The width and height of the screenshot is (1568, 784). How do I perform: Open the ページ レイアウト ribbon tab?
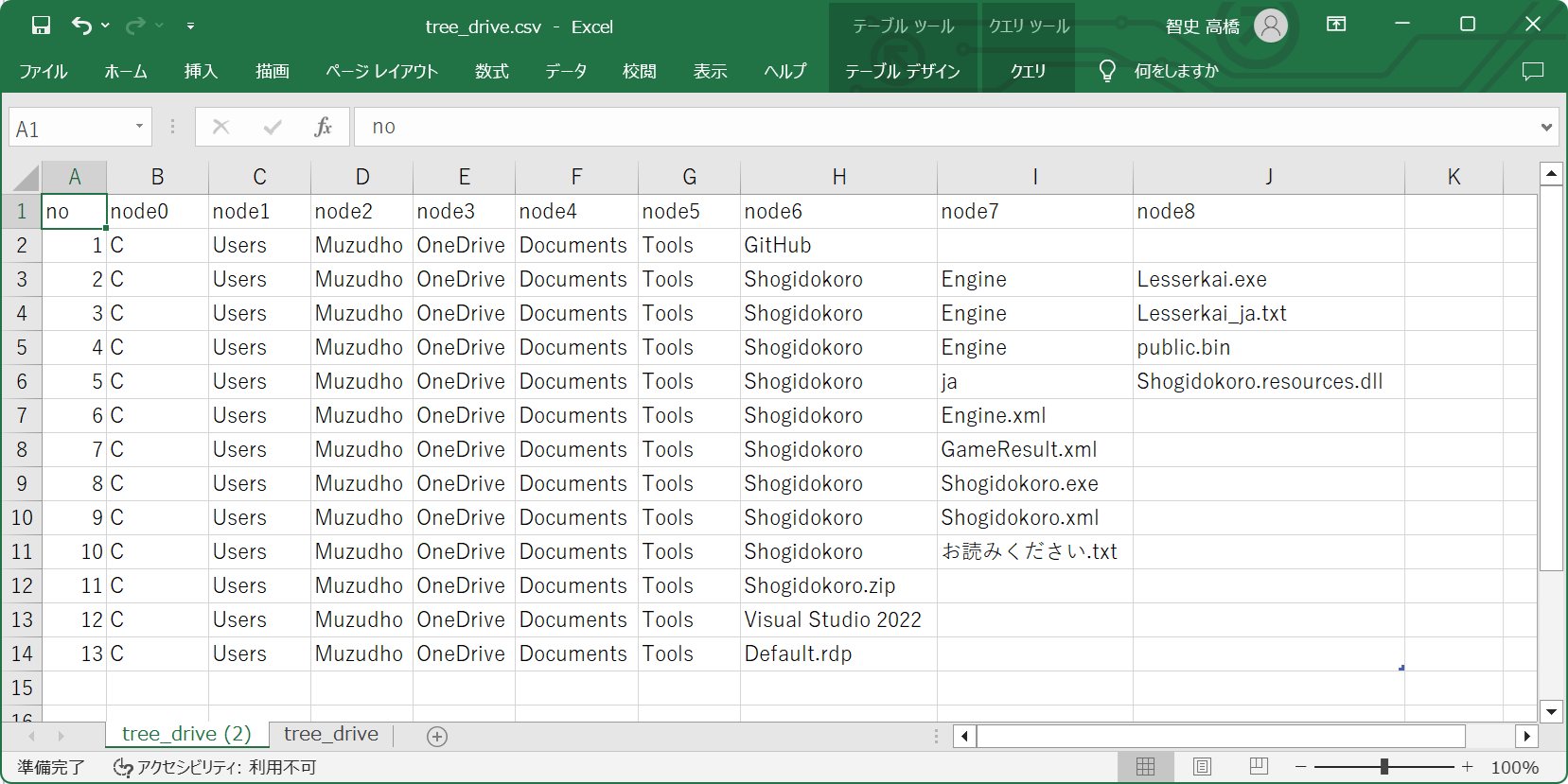[x=381, y=71]
